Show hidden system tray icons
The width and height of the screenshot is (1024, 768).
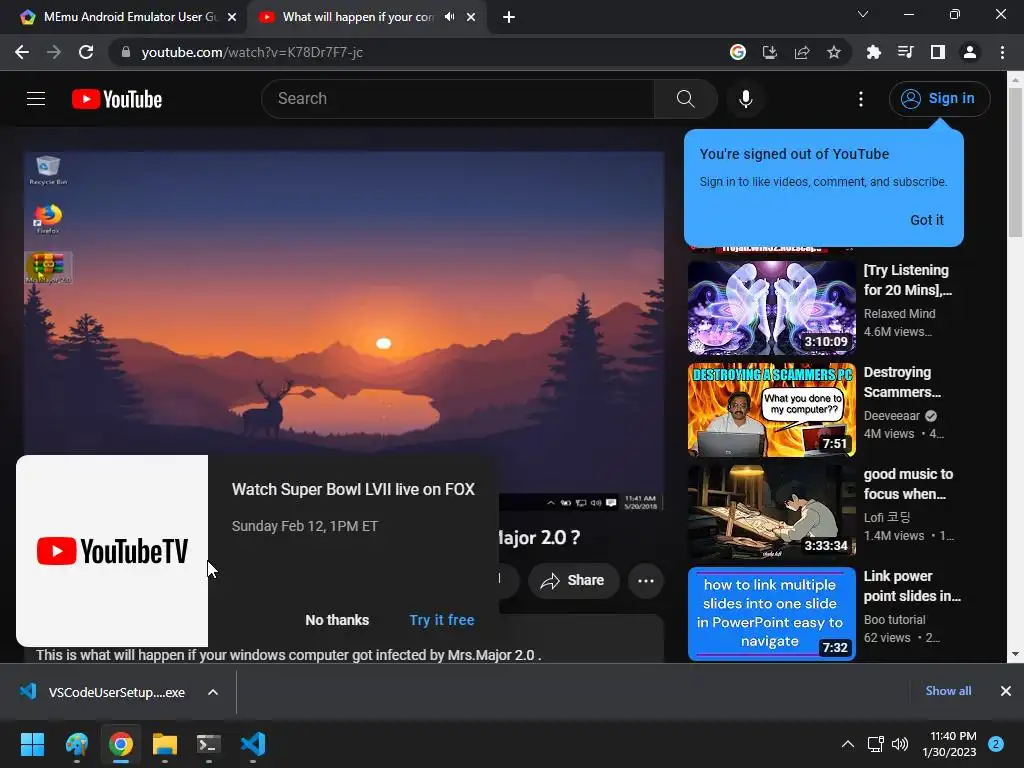[x=848, y=744]
